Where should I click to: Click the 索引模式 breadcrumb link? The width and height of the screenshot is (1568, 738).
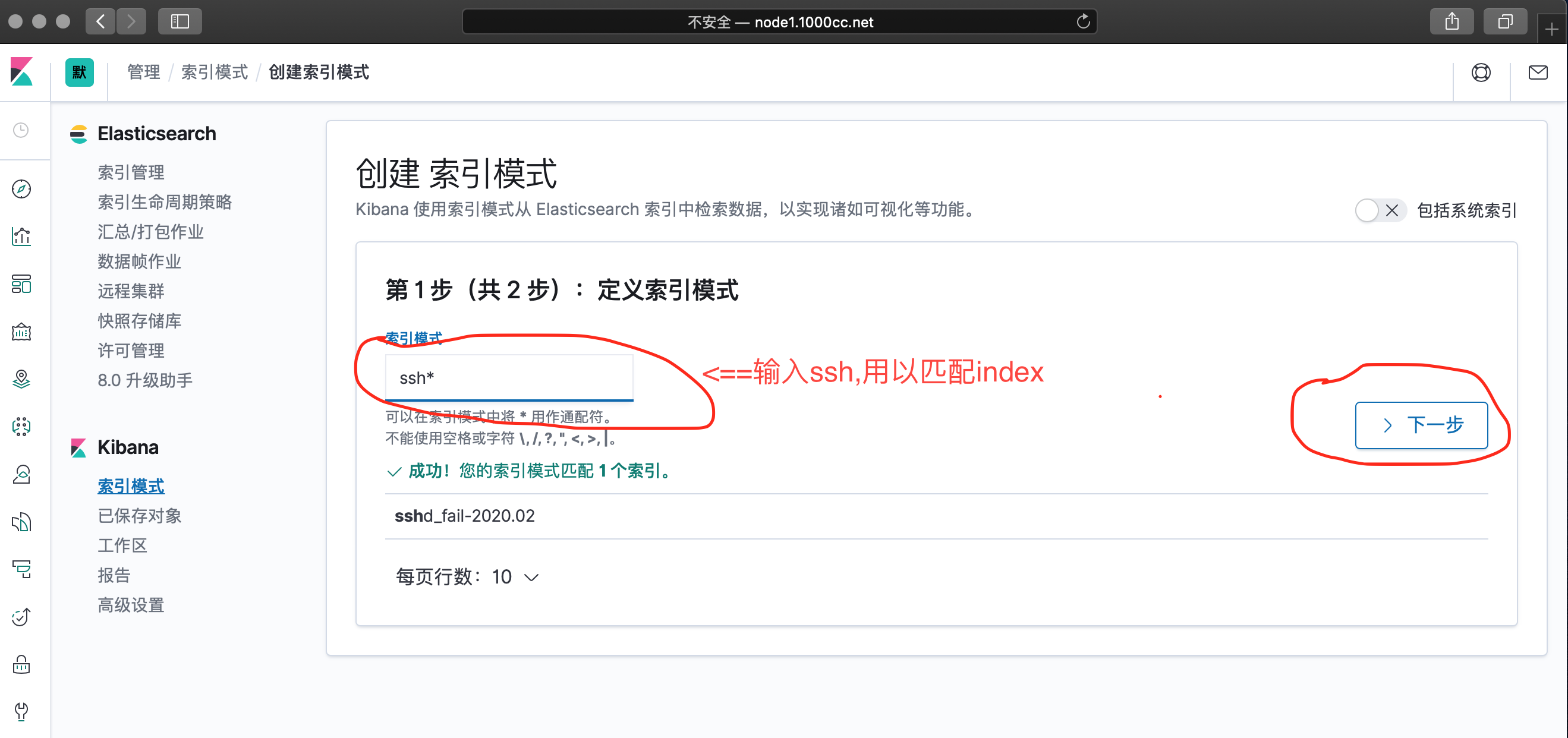point(214,72)
